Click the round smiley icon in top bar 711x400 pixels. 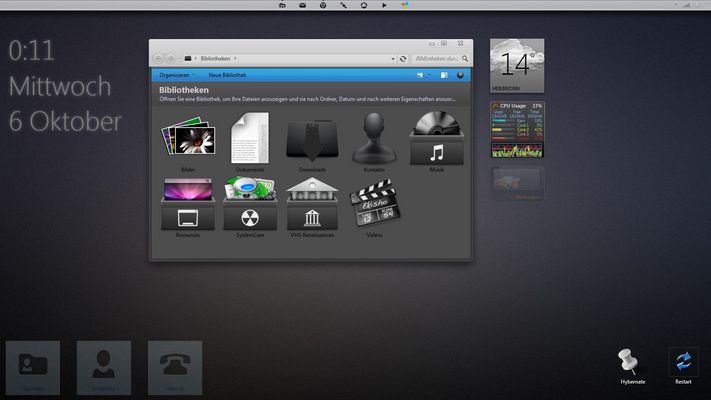click(x=323, y=5)
